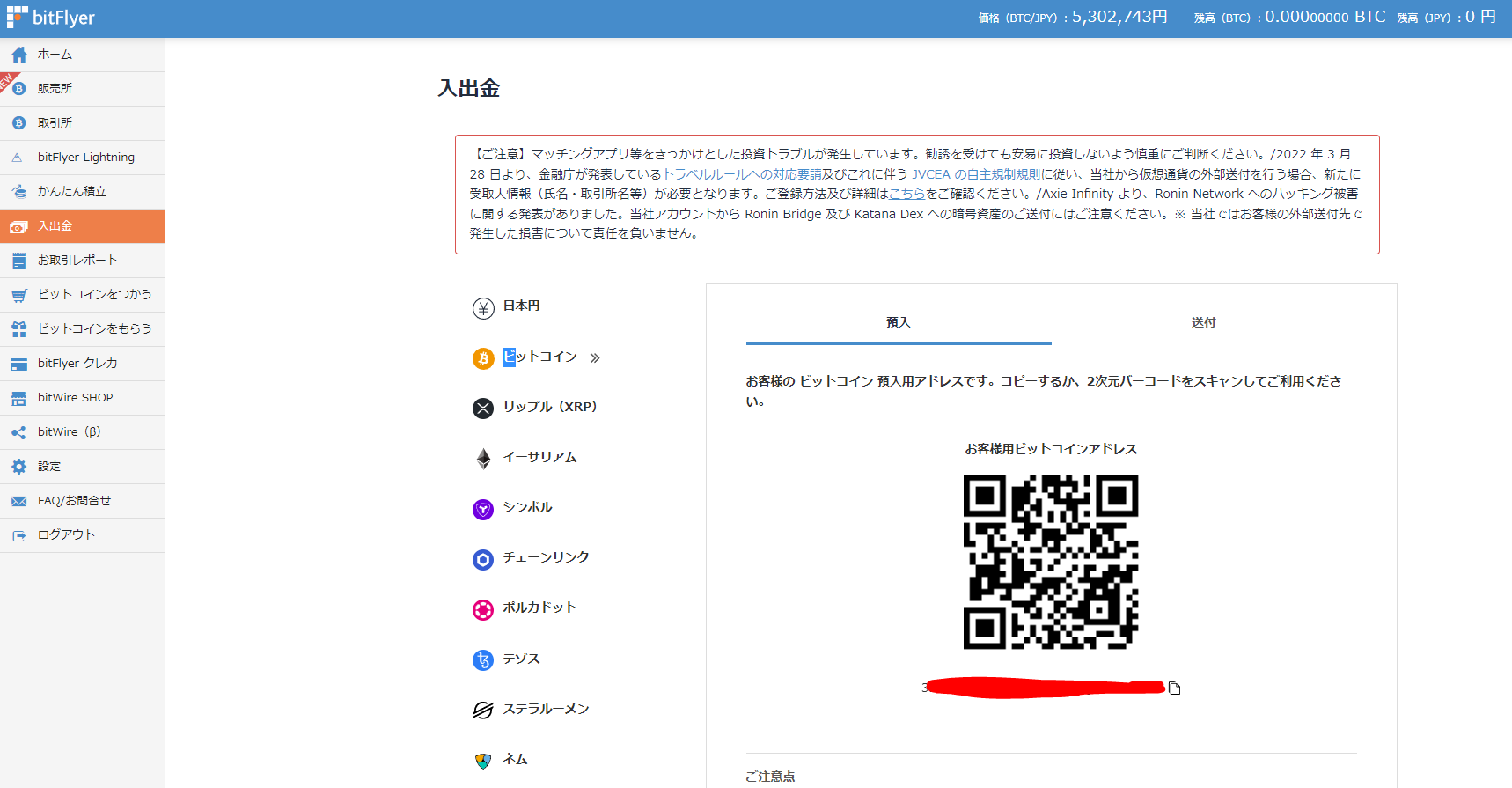
Task: Click the ご注意点 heading
Action: pyautogui.click(x=770, y=777)
